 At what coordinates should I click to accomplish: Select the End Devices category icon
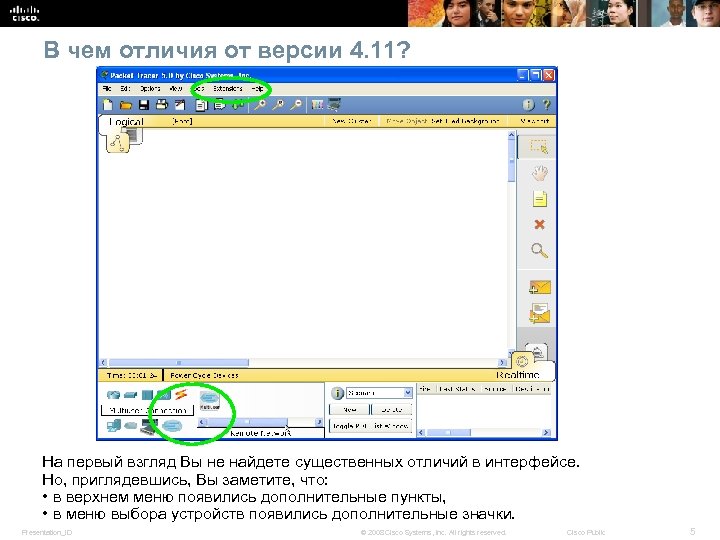coord(113,426)
